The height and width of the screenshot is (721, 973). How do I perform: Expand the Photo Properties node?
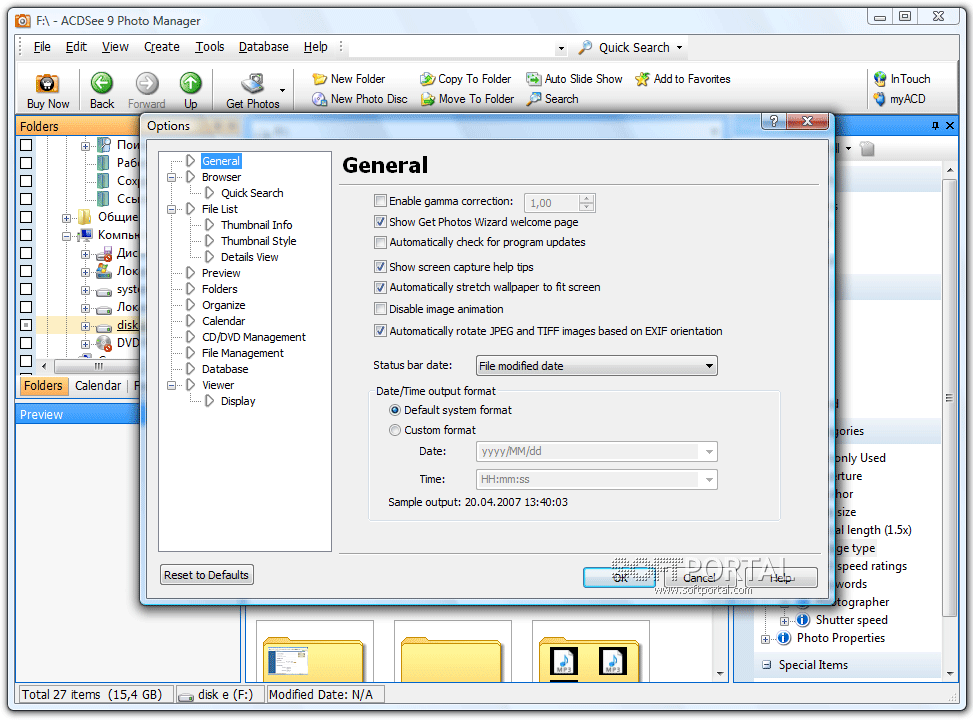coord(766,639)
